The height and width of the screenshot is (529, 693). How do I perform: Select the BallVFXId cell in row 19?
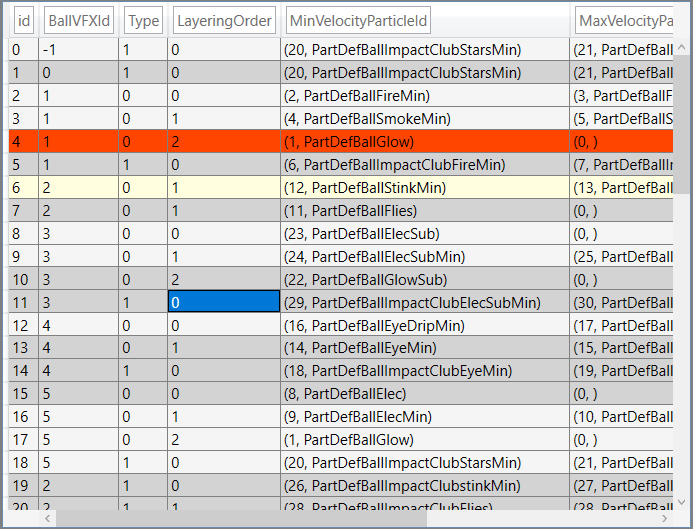tap(78, 485)
